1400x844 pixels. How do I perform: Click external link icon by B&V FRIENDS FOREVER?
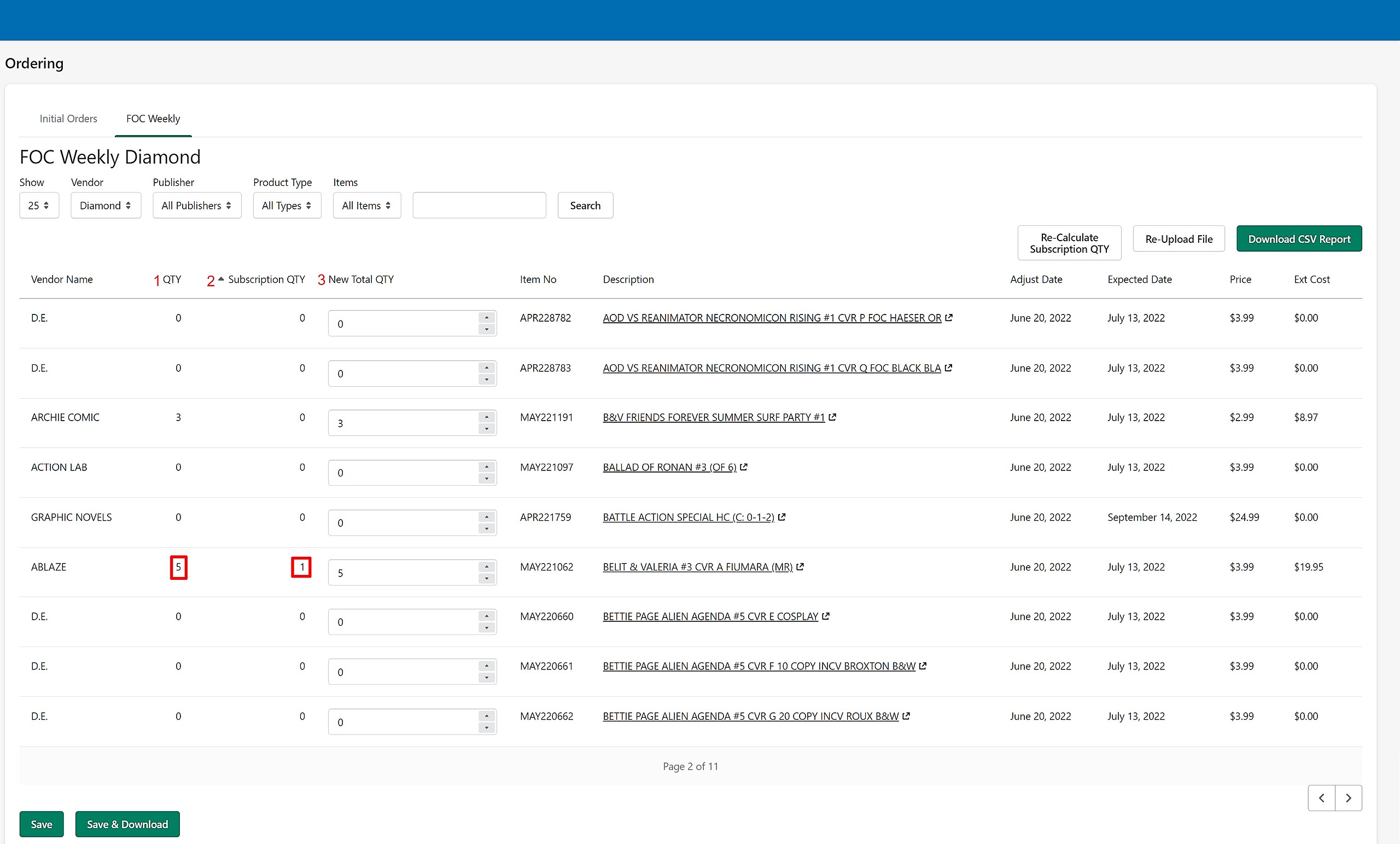coord(832,417)
